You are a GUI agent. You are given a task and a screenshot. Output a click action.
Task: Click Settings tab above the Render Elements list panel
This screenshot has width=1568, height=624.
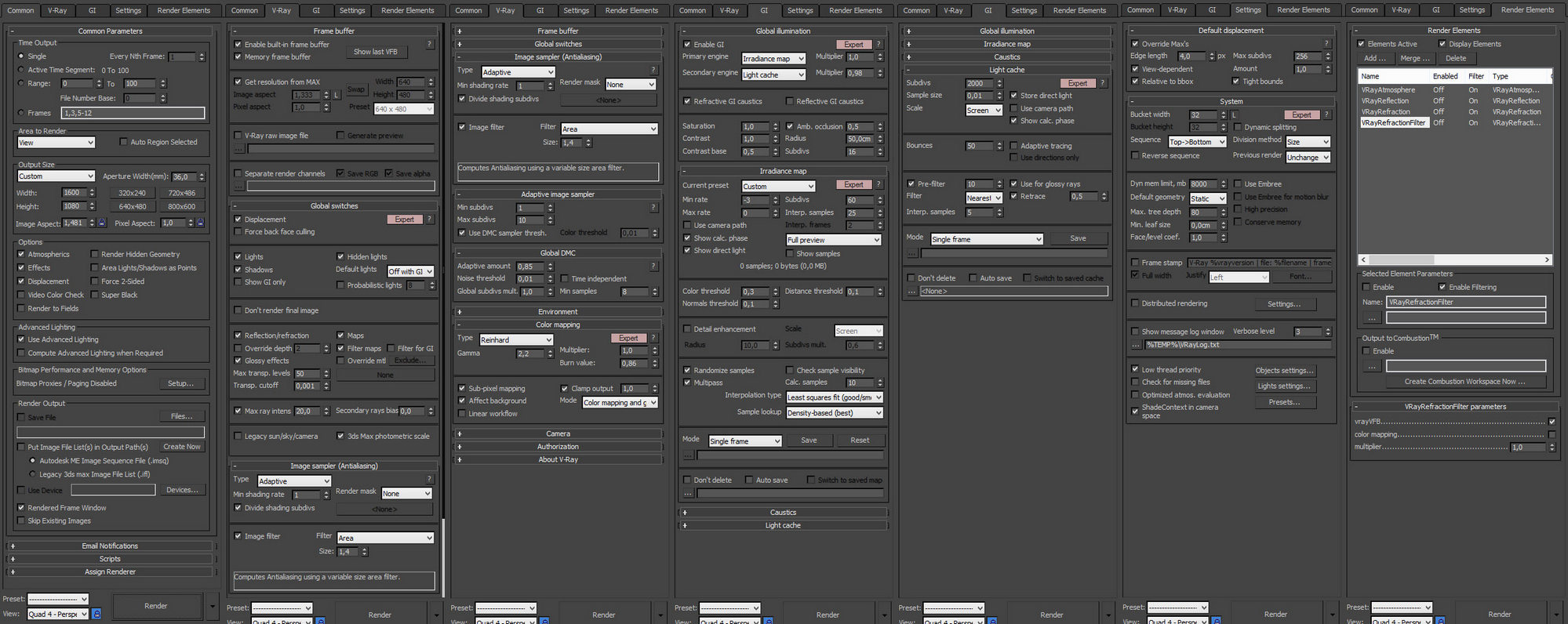tap(1472, 10)
